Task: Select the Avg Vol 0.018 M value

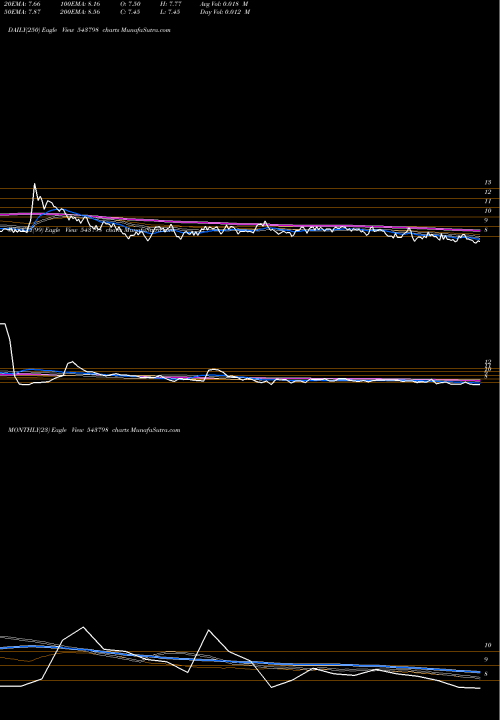Action: coord(224,4)
